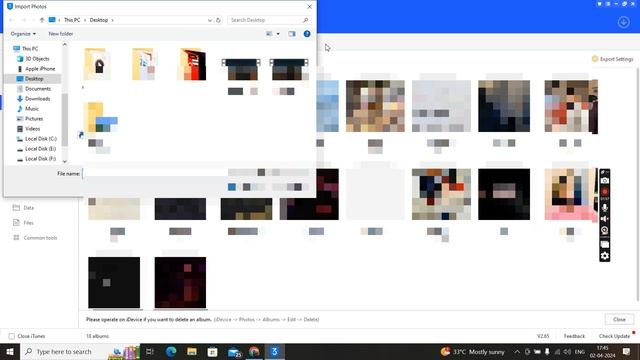
Task: Click the red record button in recorder bar
Action: [604, 191]
